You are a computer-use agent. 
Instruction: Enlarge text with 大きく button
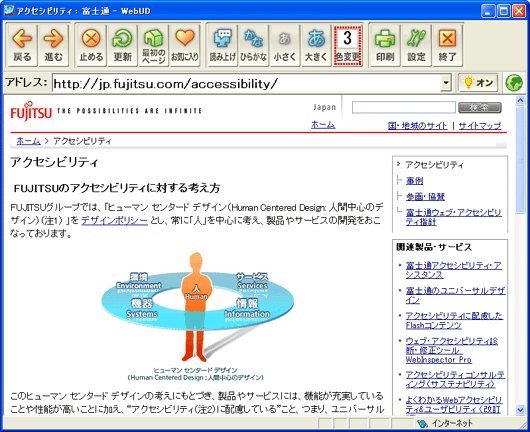[316, 45]
